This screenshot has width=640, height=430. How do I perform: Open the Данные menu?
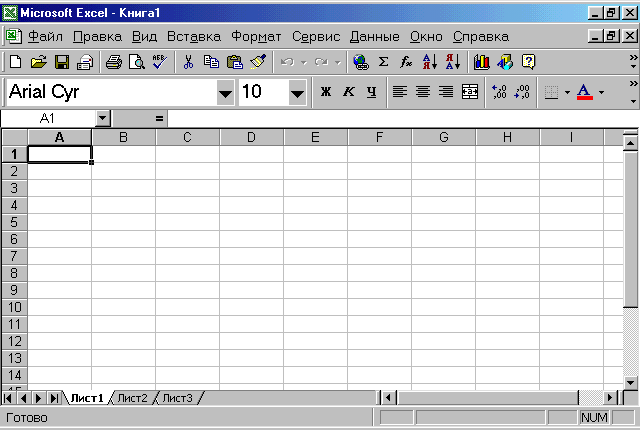[x=375, y=37]
